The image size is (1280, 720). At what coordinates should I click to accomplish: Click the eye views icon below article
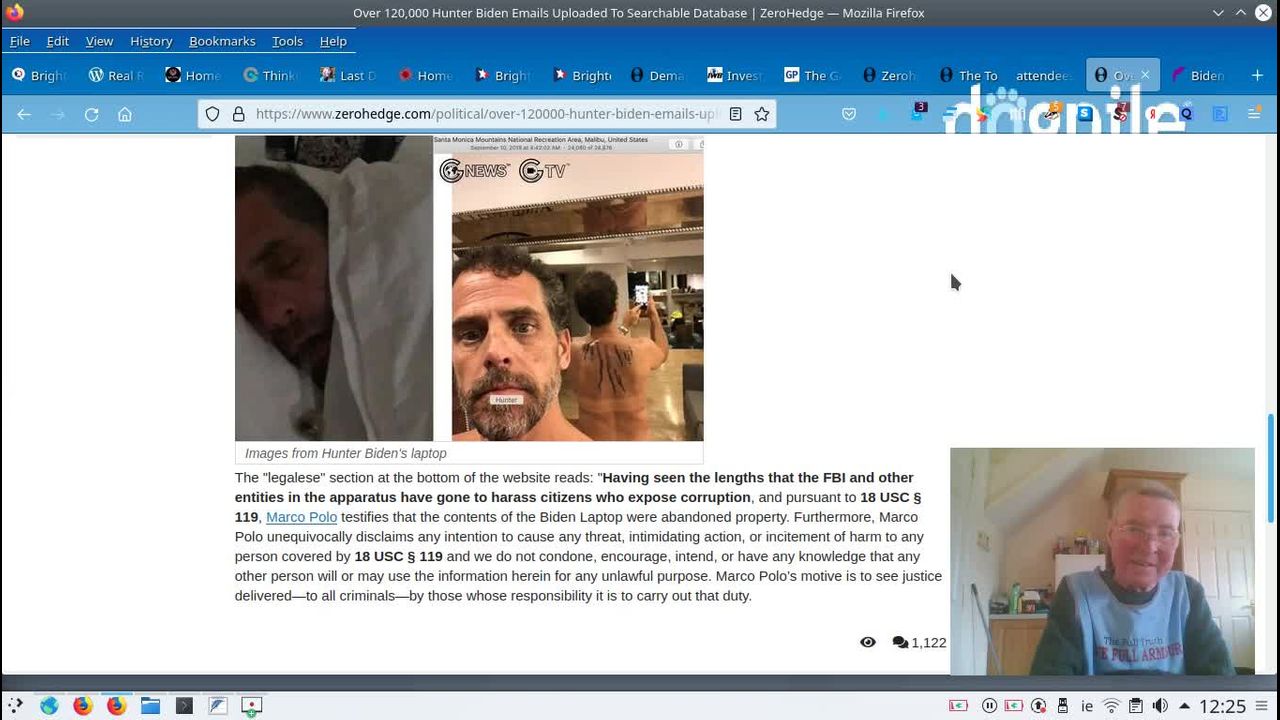tap(868, 642)
